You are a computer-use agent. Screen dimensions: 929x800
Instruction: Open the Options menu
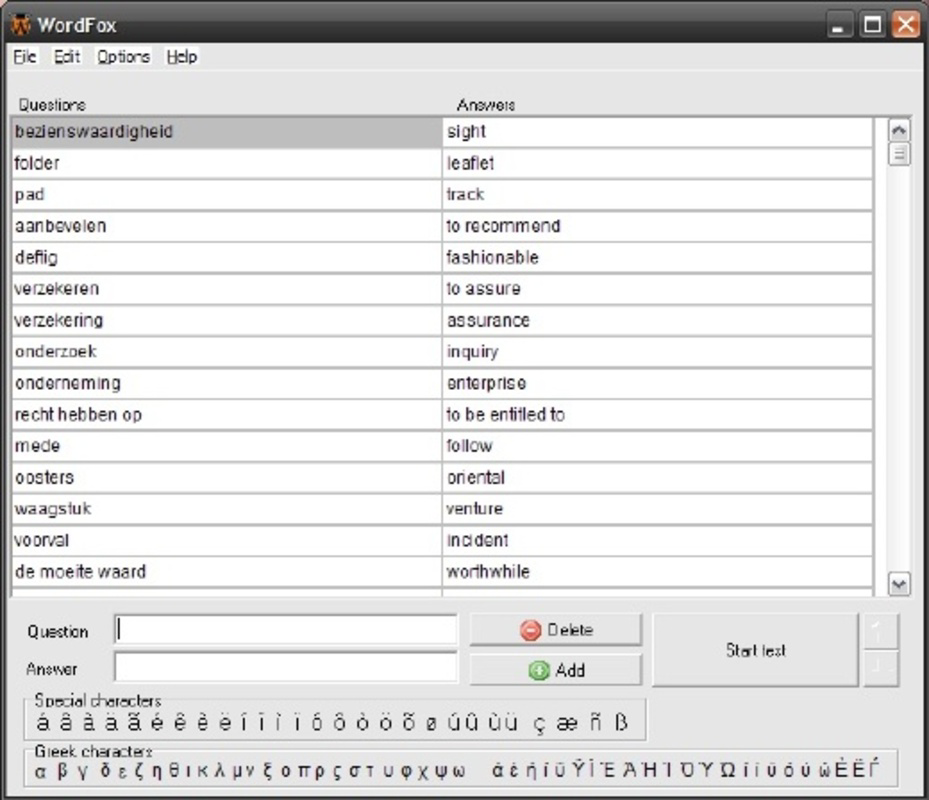click(123, 56)
